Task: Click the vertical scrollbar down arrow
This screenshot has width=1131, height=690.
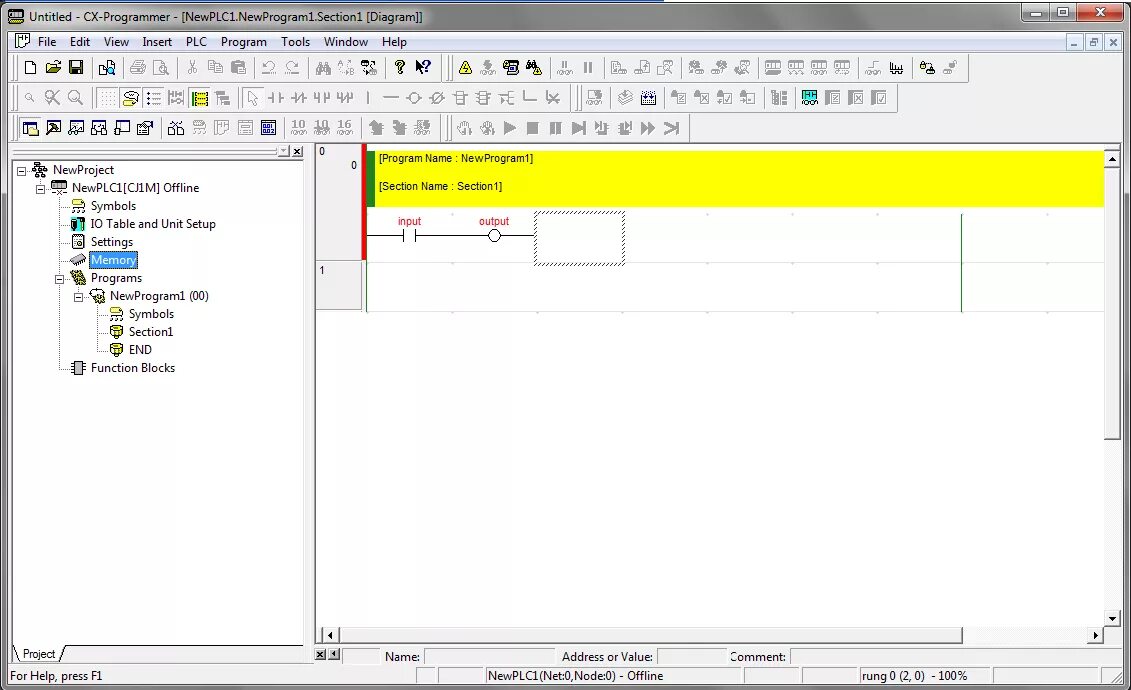Action: (1112, 619)
